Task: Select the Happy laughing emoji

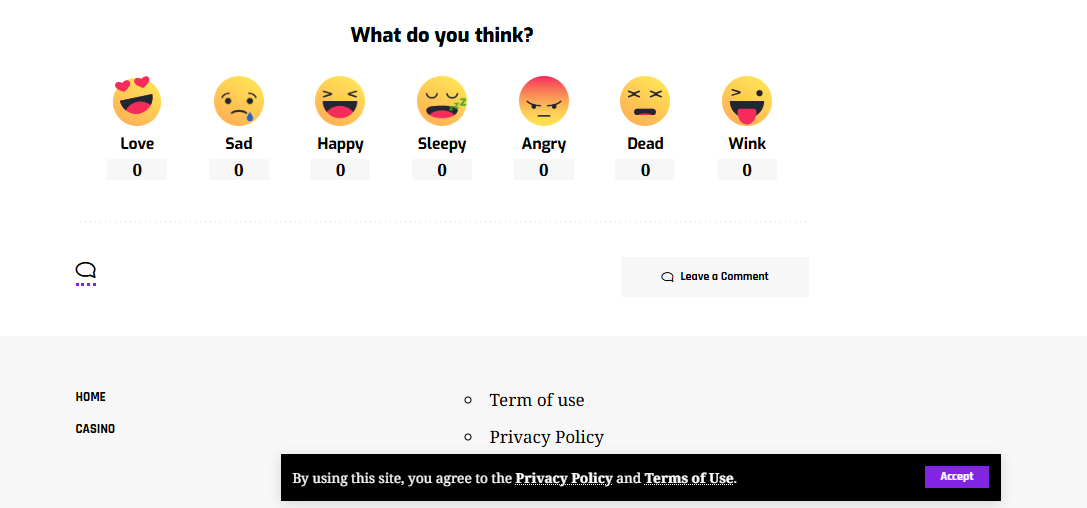Action: coord(340,101)
